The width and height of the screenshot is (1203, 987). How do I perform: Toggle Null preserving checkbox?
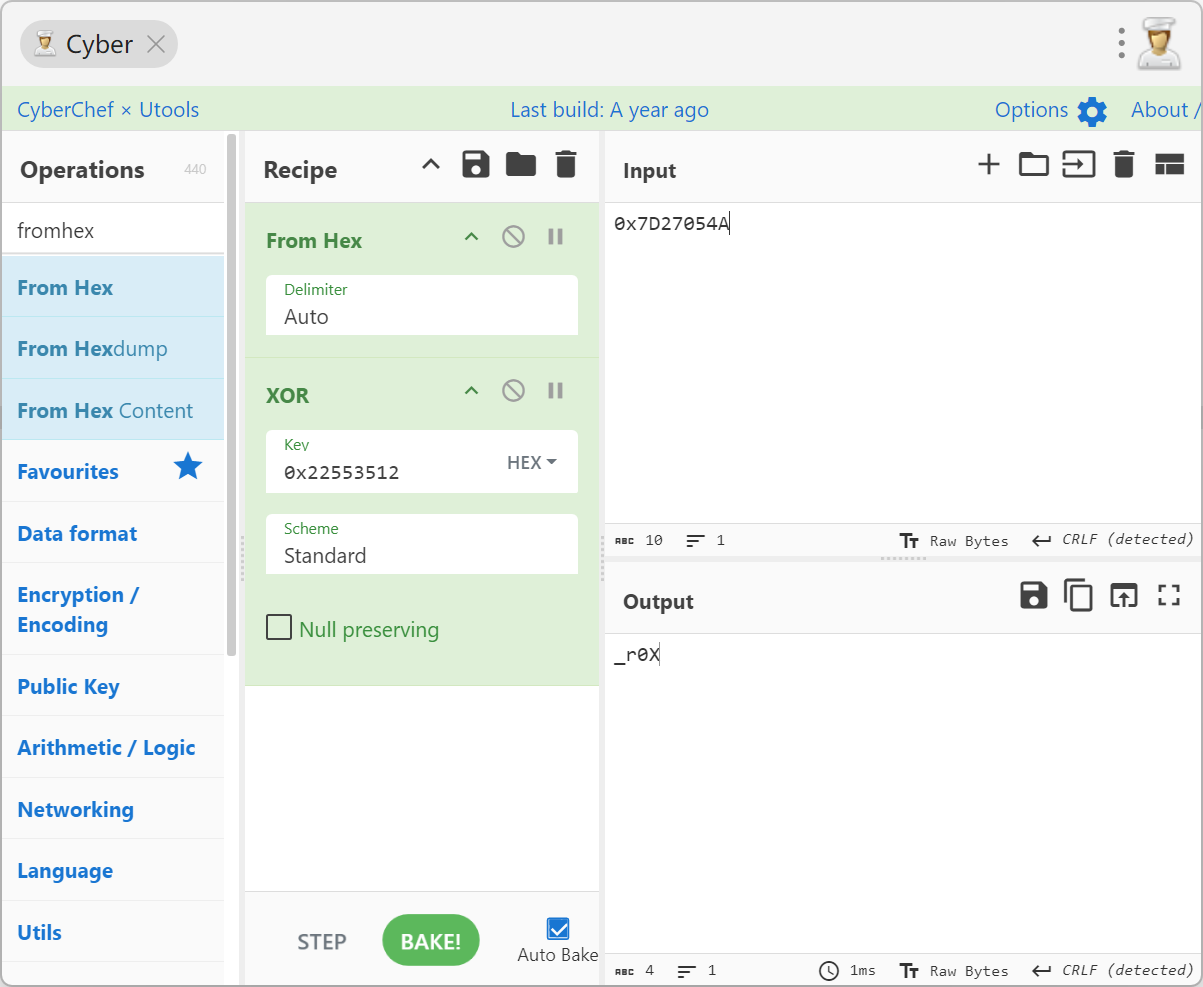[x=278, y=628]
